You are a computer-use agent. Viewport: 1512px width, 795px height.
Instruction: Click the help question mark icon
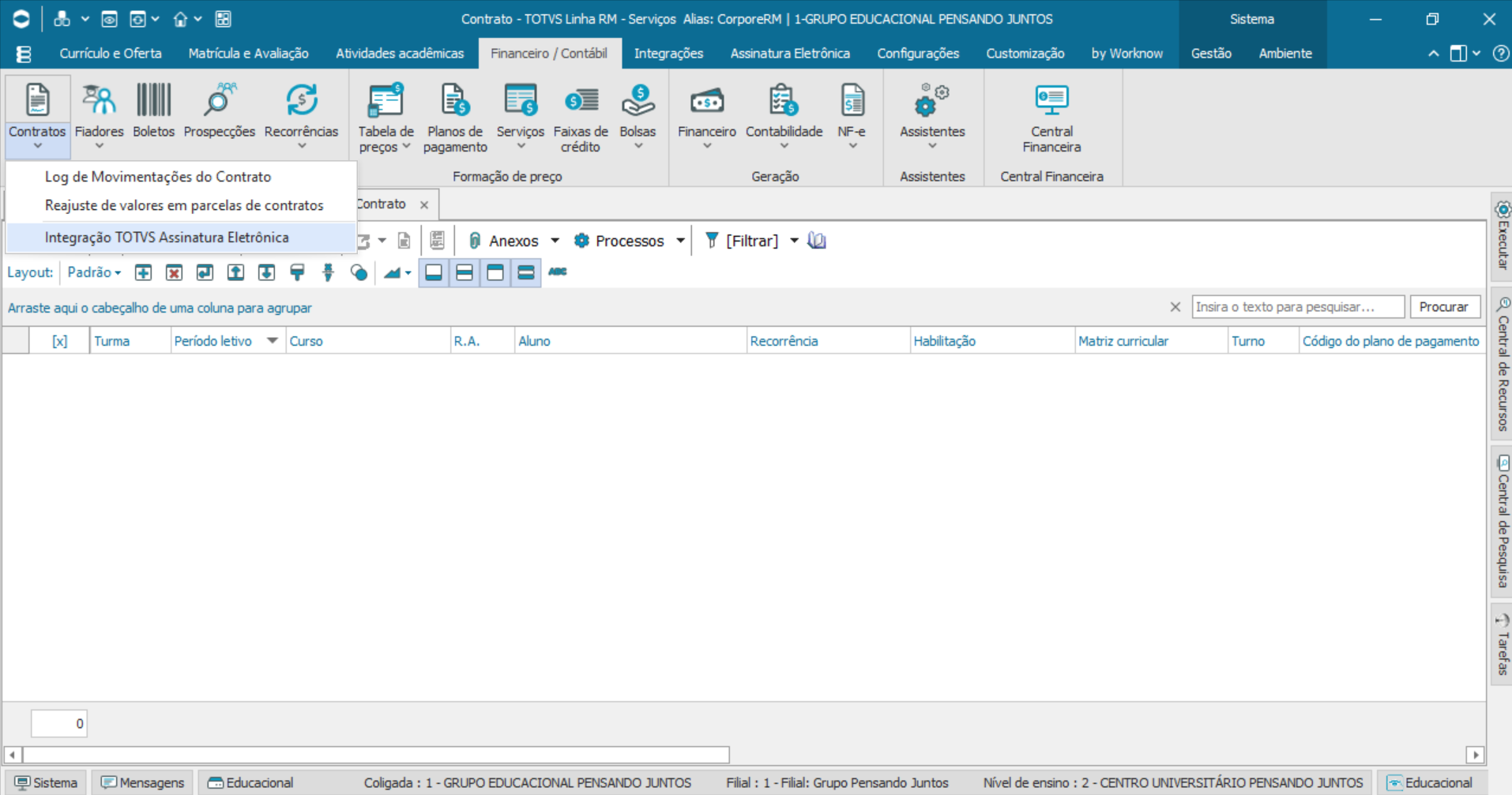(1500, 53)
